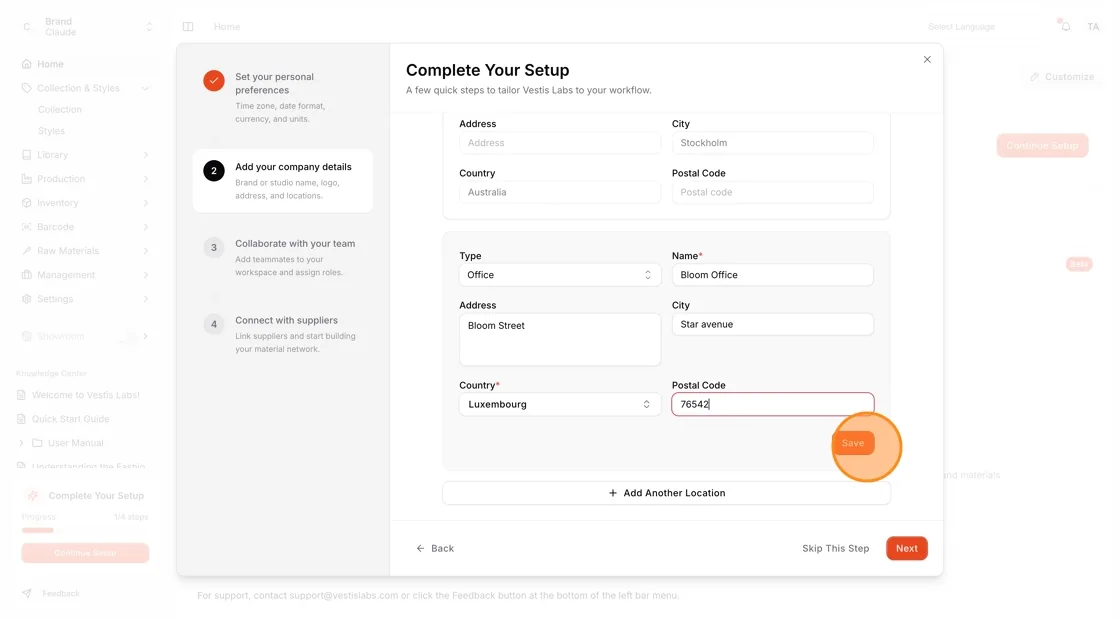Expand the Inventory menu chevron
Image resolution: width=1120 pixels, height=619 pixels.
coord(146,203)
